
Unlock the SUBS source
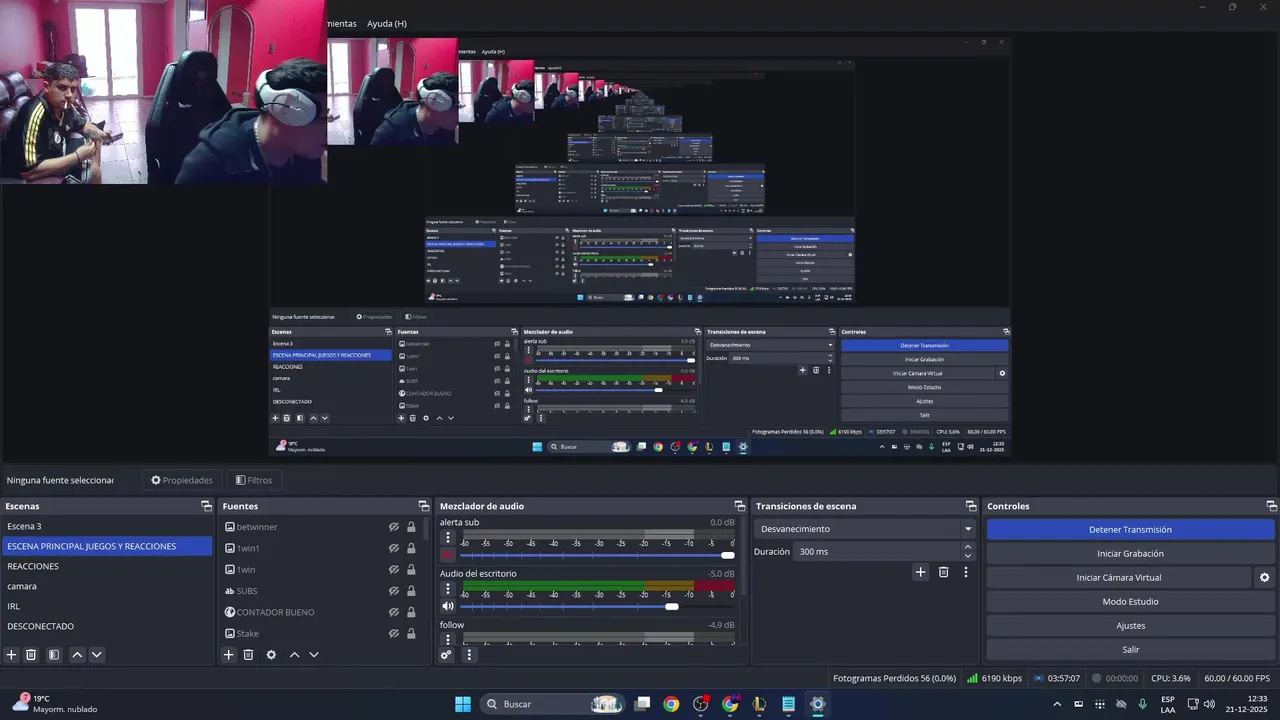[x=411, y=591]
